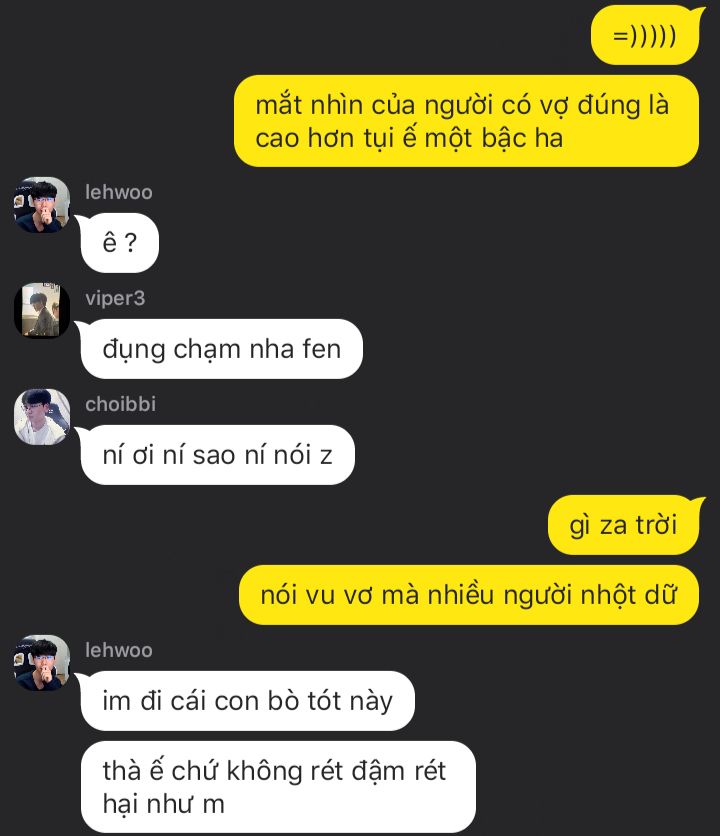Tap the 'im đi cái con bò tót này' bubble
720x836 pixels.
point(247,701)
